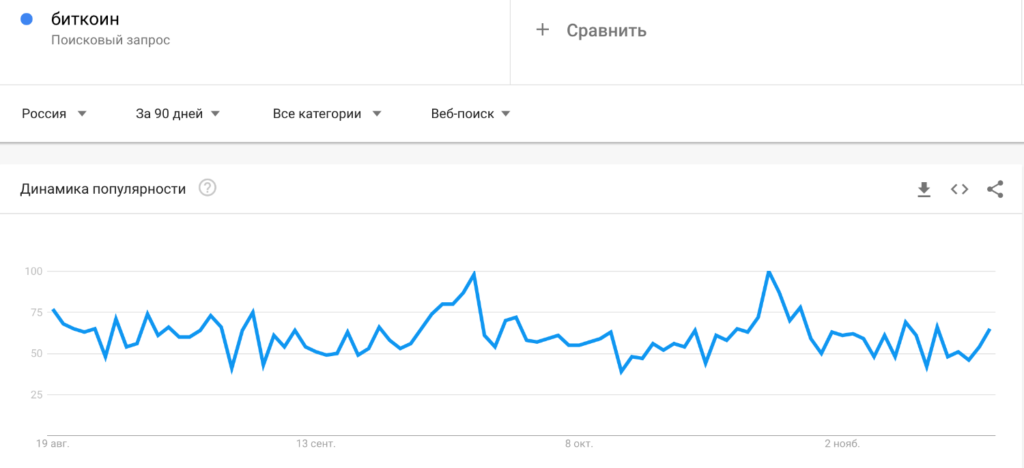Open the help icon next to Динамика популярности
The image size is (1024, 468).
tap(208, 188)
